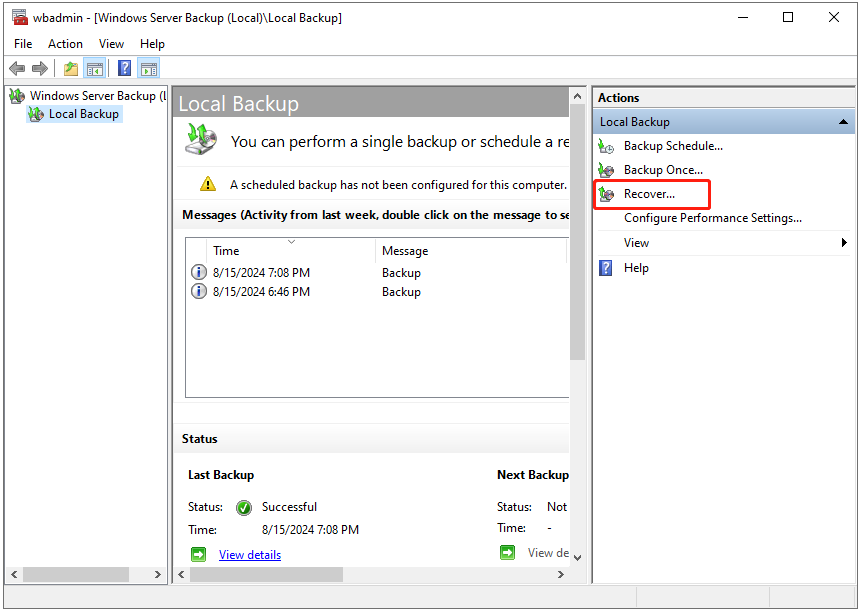
Task: Click green arrow icon under Next Backup
Action: (507, 552)
